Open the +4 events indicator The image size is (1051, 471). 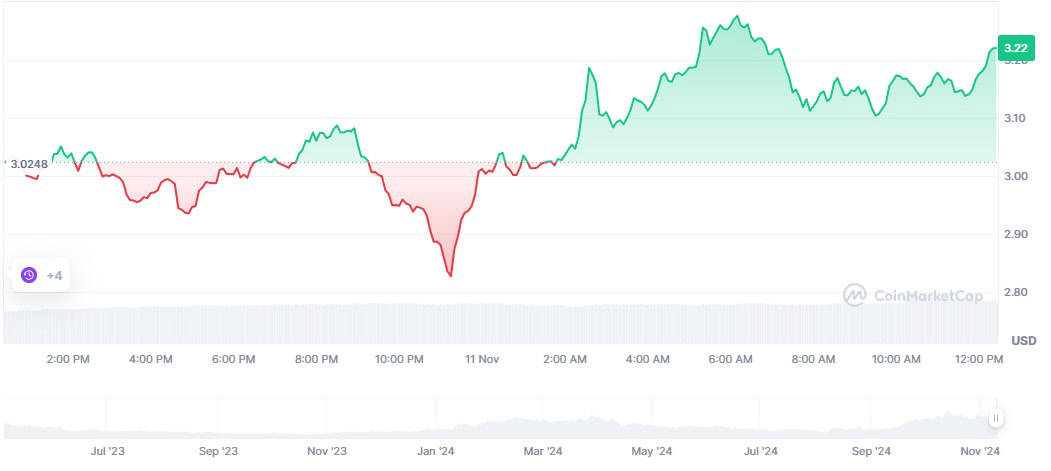(54, 275)
